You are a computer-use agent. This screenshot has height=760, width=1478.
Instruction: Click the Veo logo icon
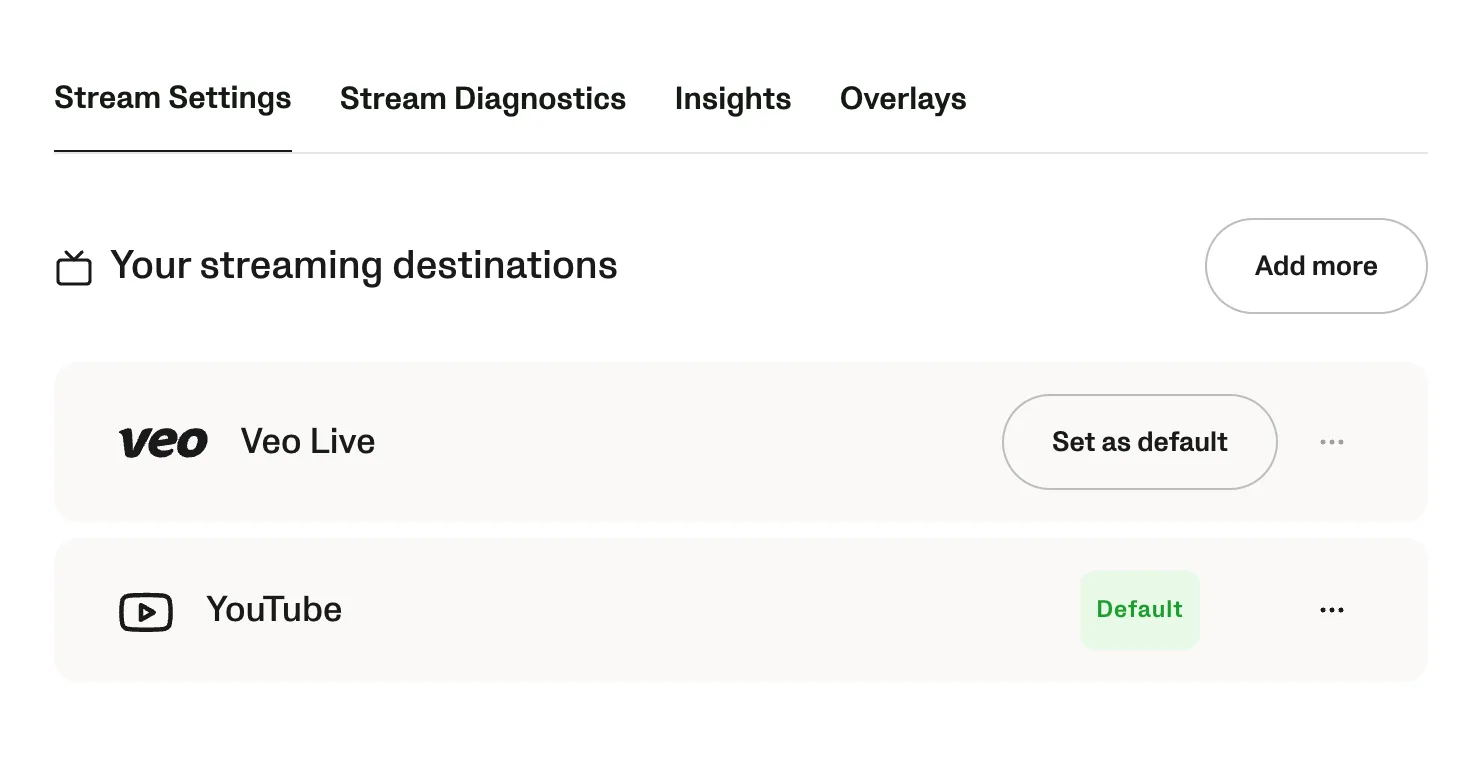click(163, 442)
